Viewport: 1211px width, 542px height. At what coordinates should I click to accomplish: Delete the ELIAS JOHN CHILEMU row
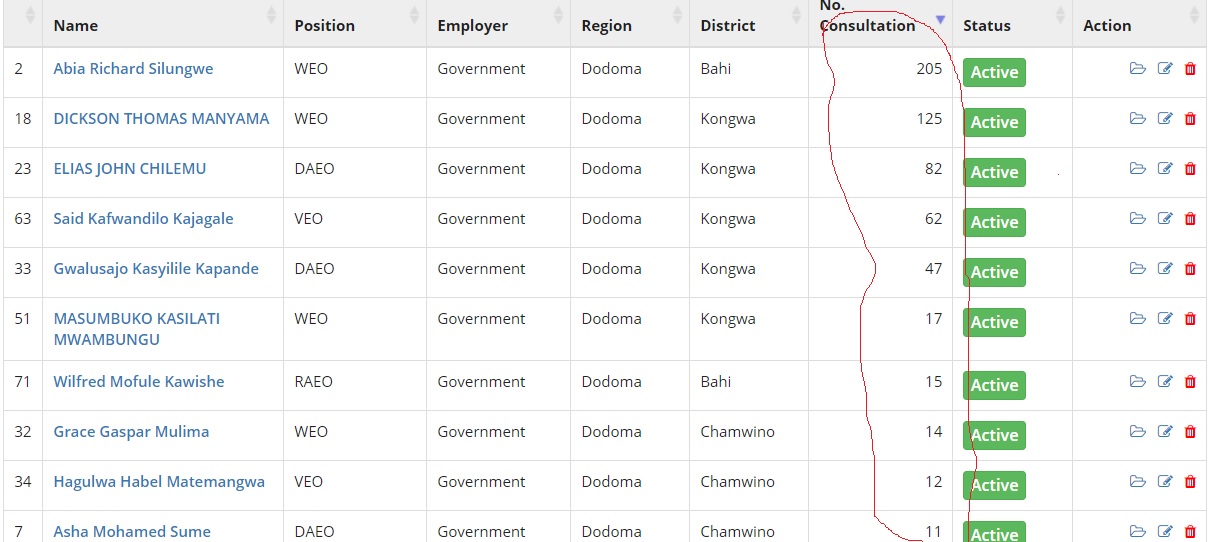click(1190, 169)
